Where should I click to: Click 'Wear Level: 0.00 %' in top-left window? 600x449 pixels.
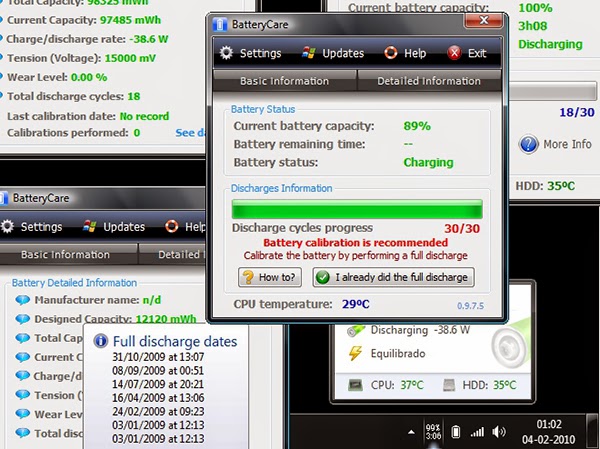(57, 77)
